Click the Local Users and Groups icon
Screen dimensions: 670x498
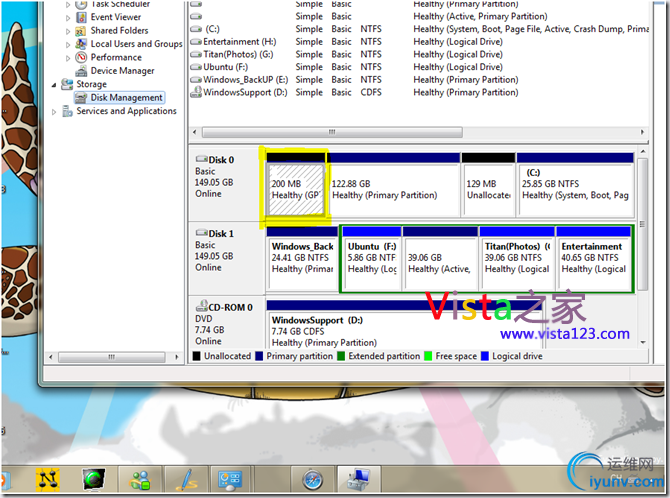tap(81, 44)
